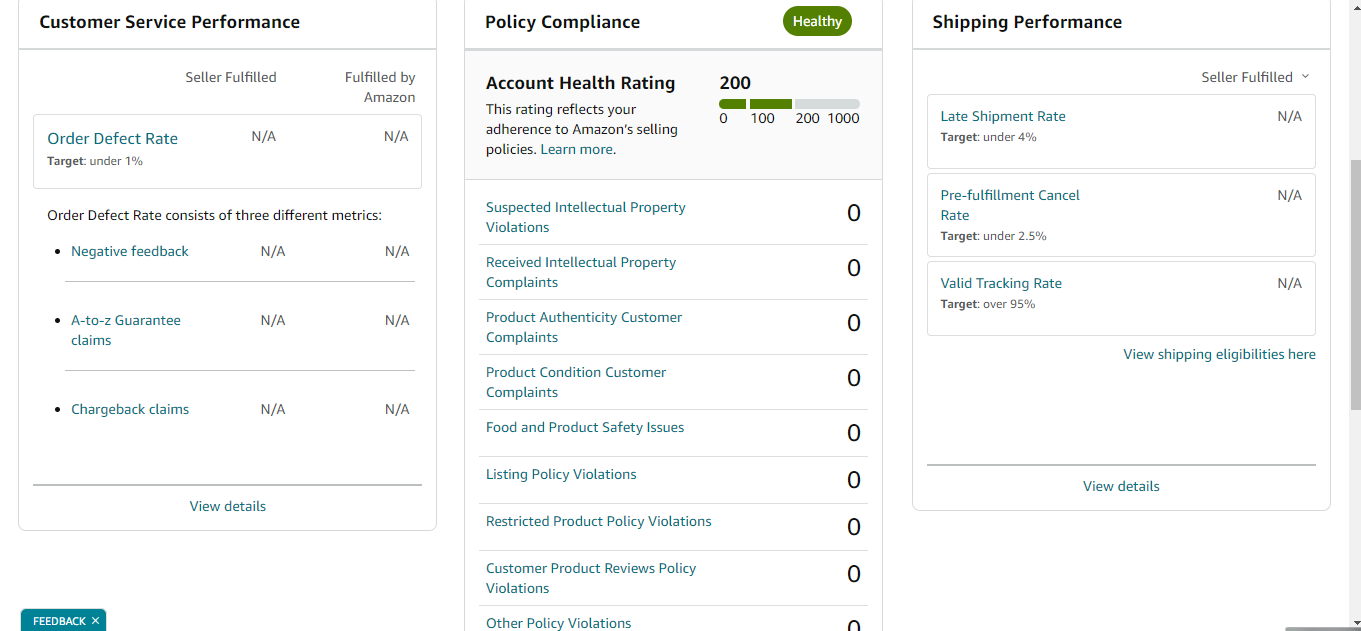Image resolution: width=1361 pixels, height=631 pixels.
Task: Click the Healthy status badge
Action: 817,21
